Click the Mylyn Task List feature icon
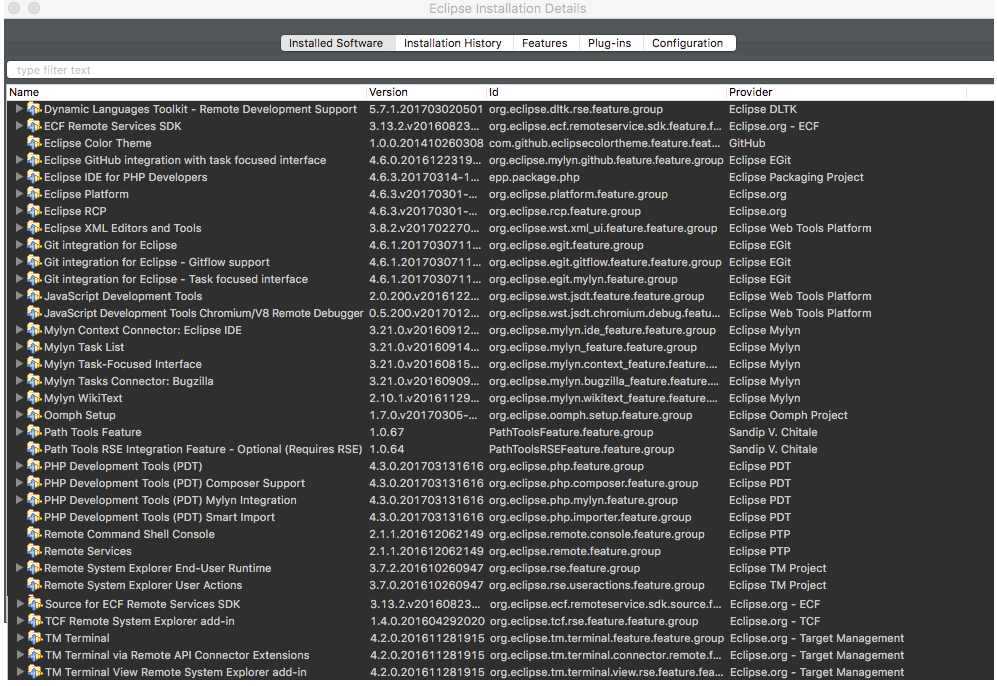Viewport: 997px width, 686px height. [34, 347]
